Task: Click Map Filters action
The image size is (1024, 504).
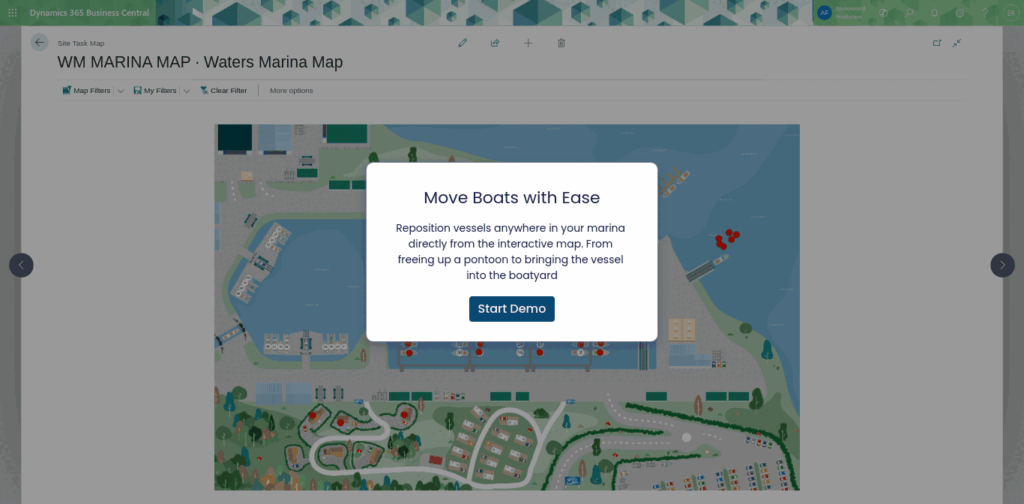Action: 86,91
